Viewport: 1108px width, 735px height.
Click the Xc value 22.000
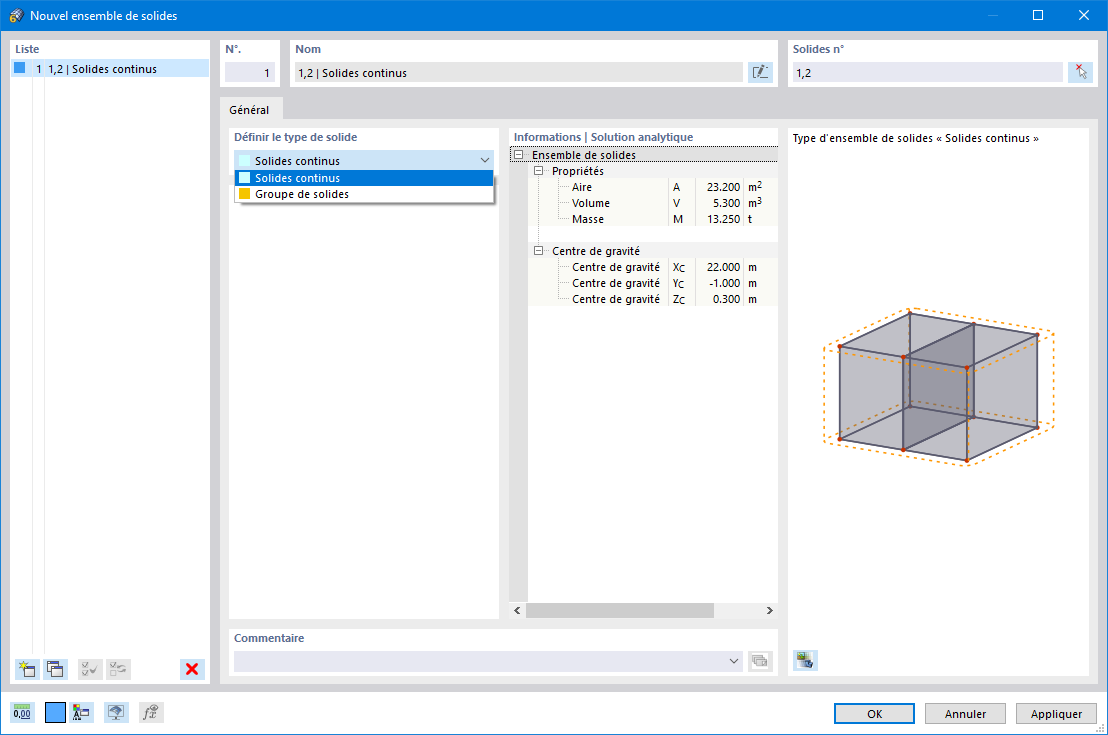tap(723, 267)
